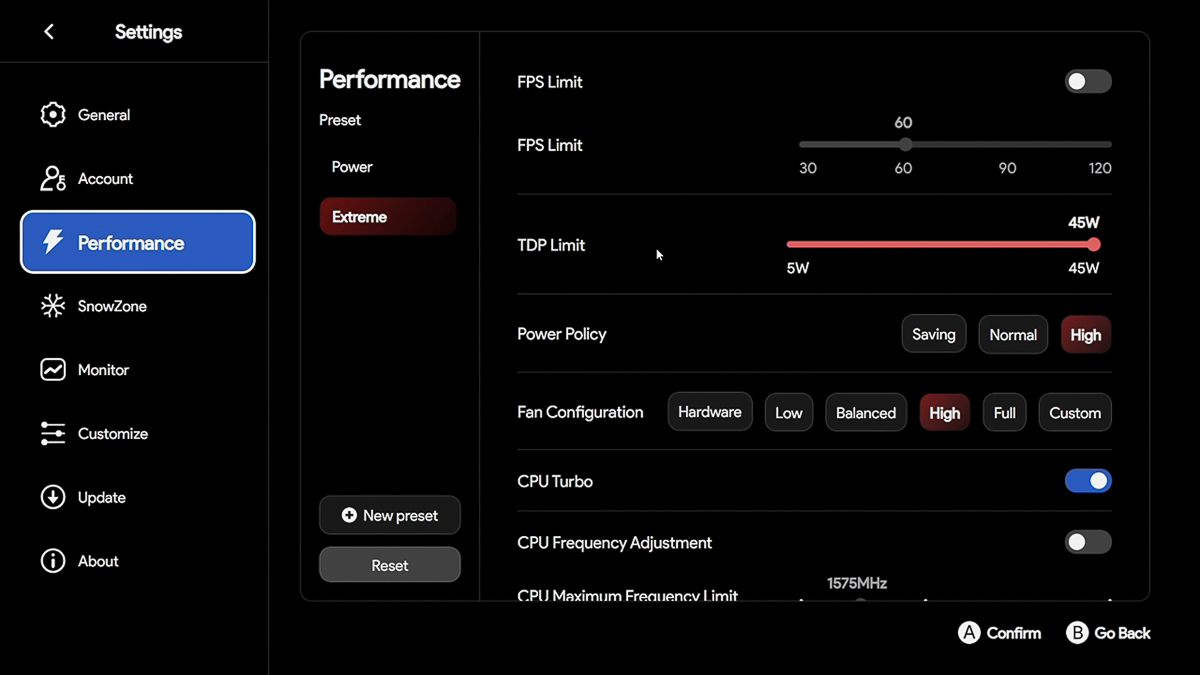Select the Power preset
This screenshot has width=1200, height=675.
point(352,167)
